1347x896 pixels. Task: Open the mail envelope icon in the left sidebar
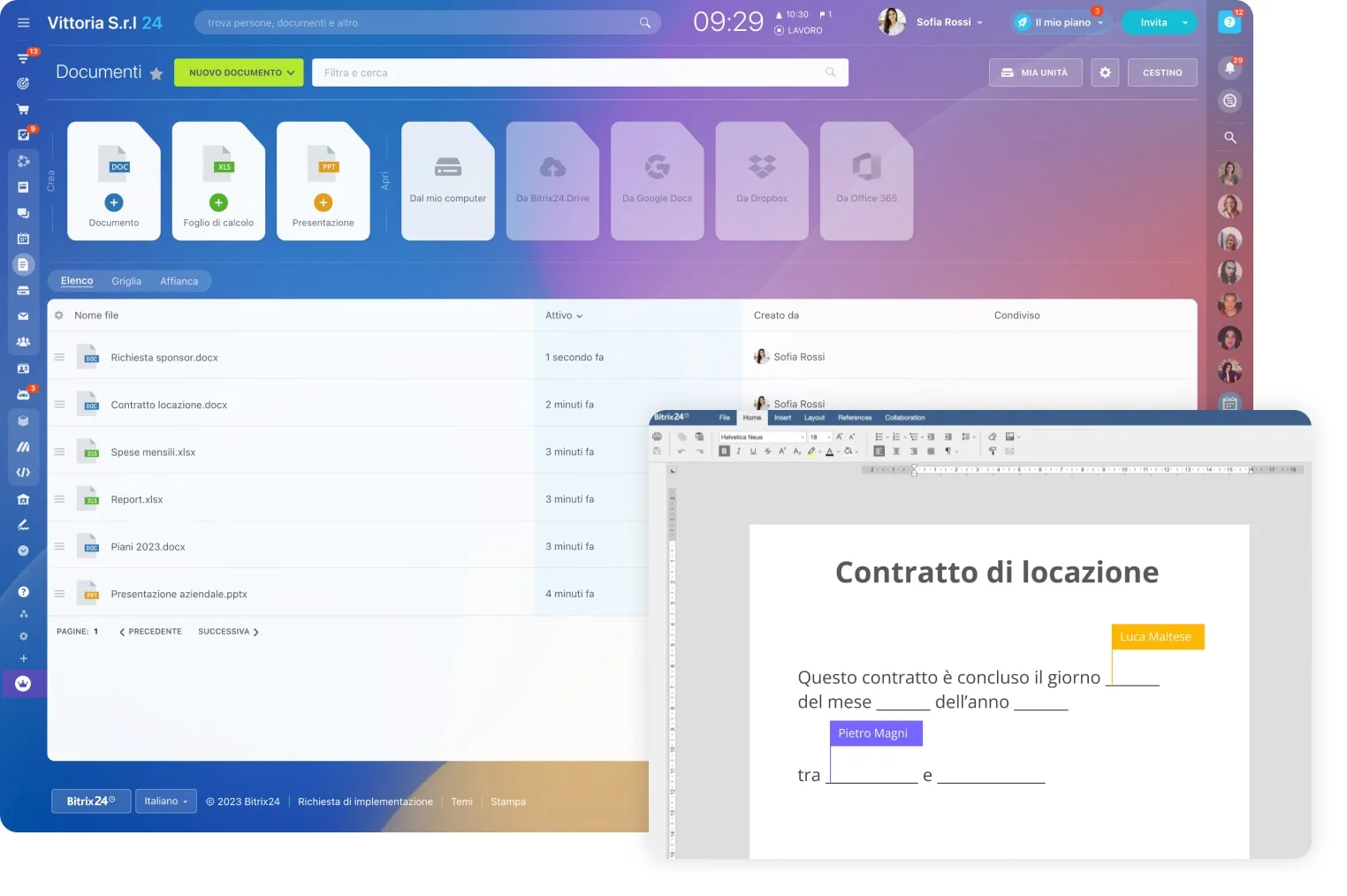[x=23, y=316]
